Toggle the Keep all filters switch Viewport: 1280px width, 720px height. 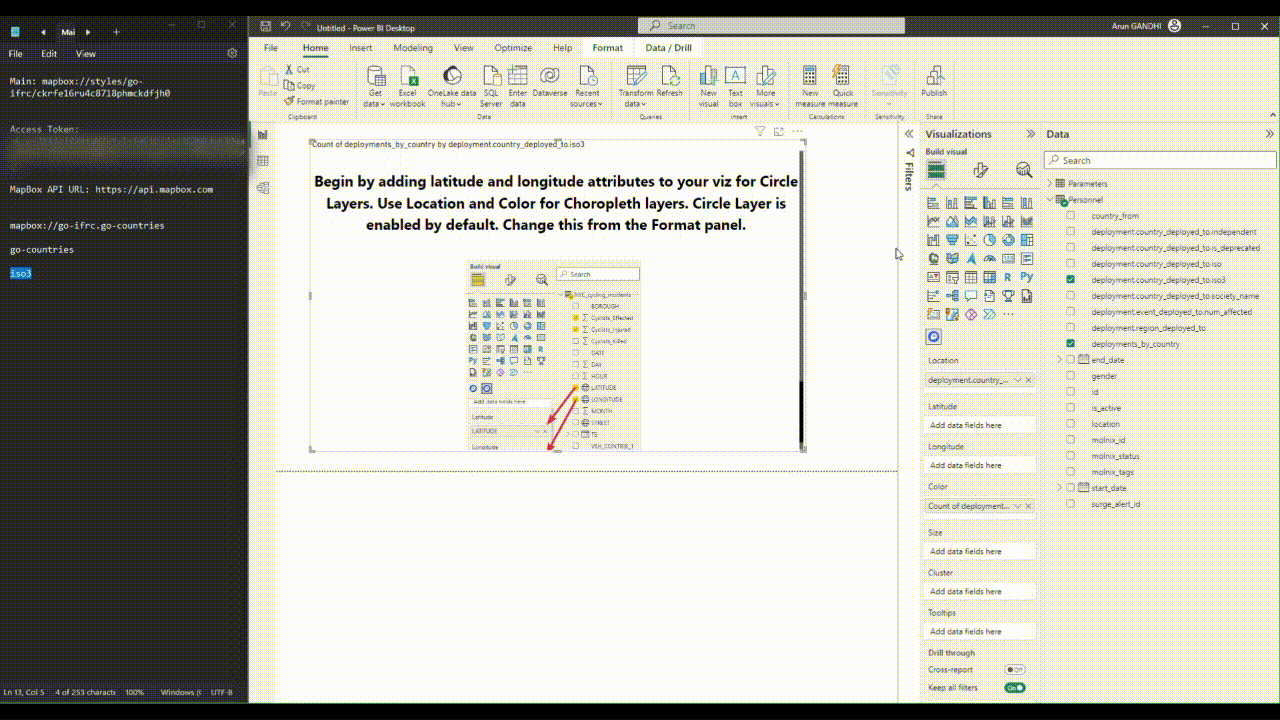pos(1015,688)
